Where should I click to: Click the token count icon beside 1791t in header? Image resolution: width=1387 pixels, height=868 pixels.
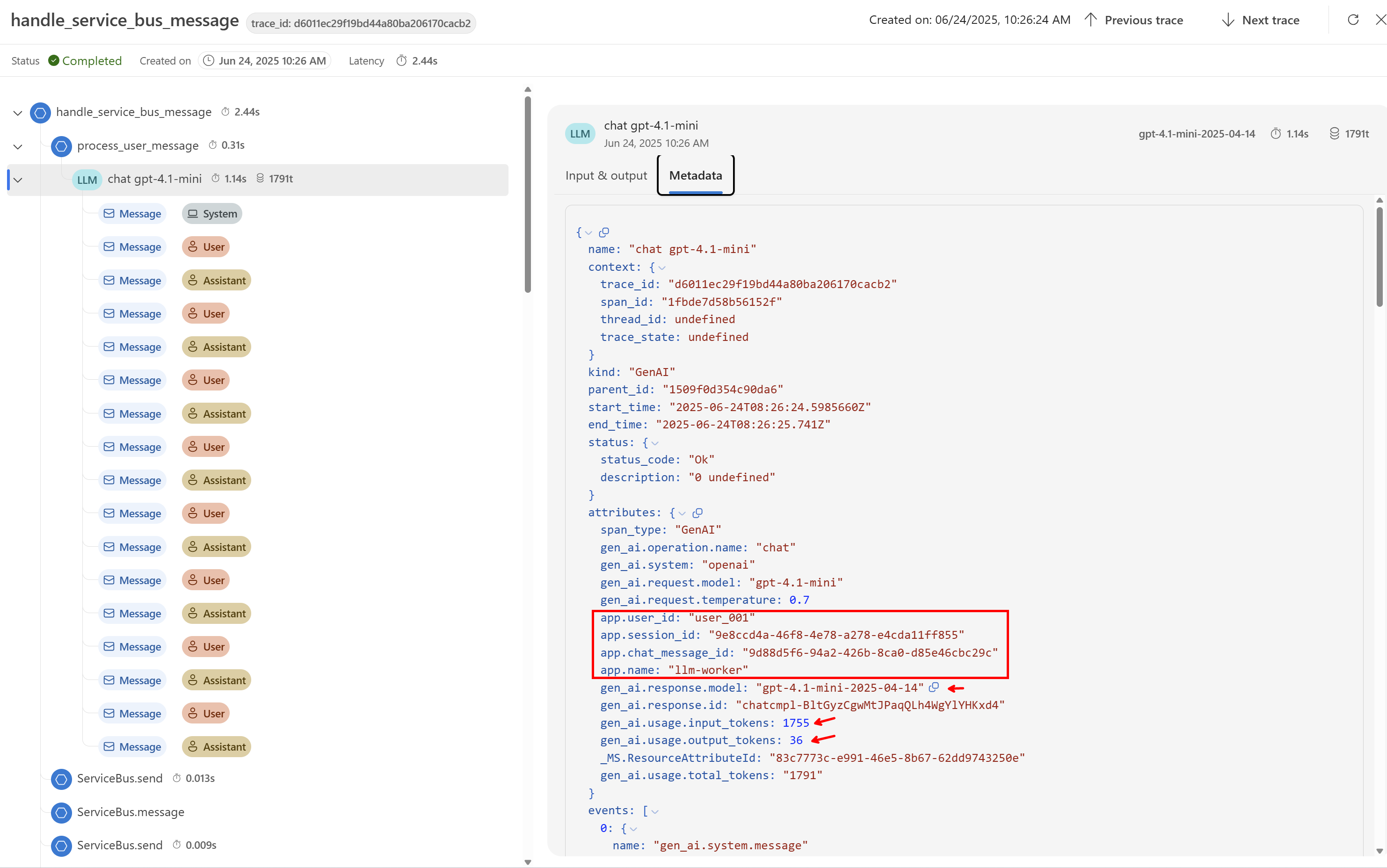tap(1334, 134)
